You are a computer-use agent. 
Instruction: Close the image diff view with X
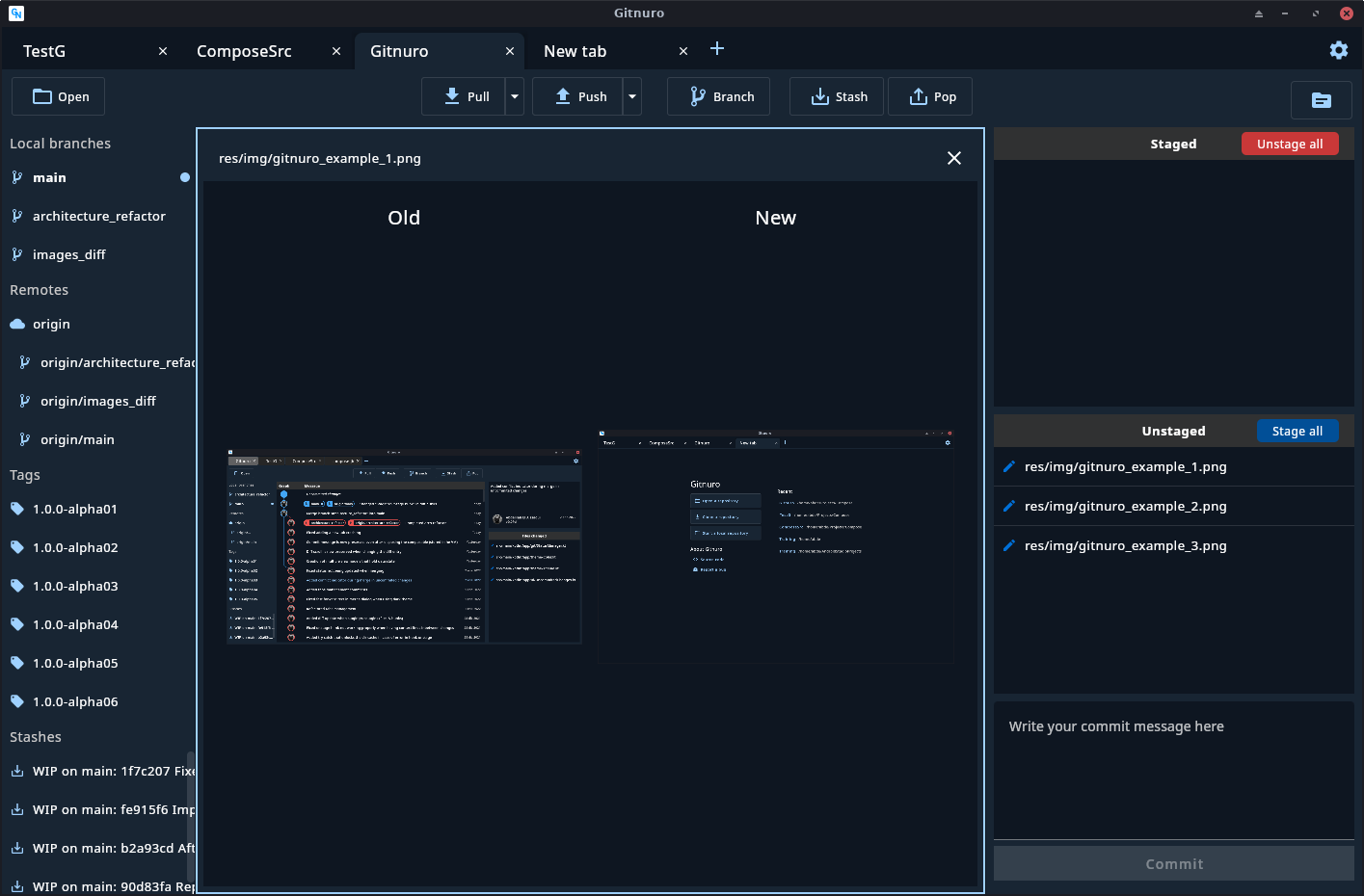point(954,158)
